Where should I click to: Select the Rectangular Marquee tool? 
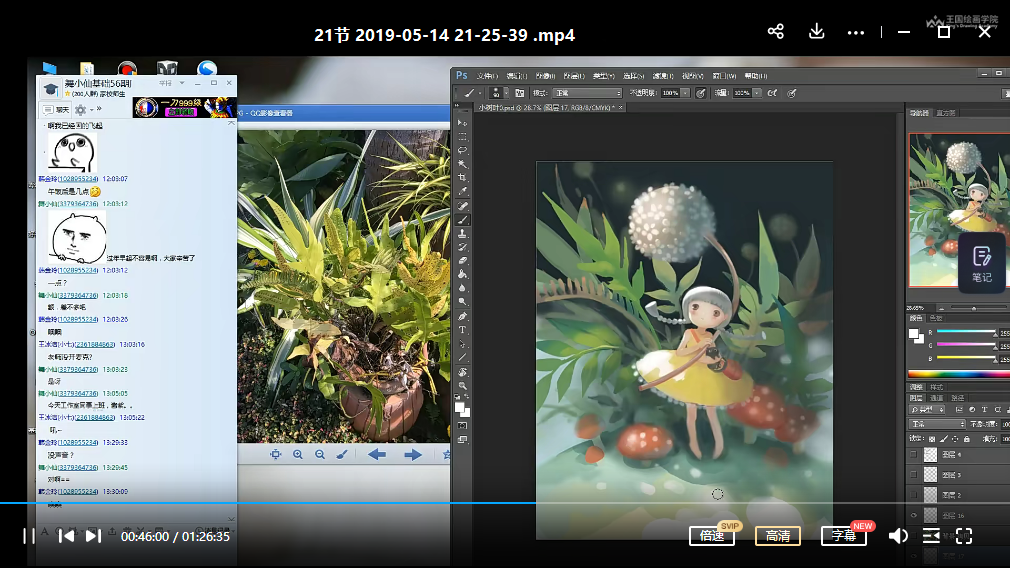(462, 137)
